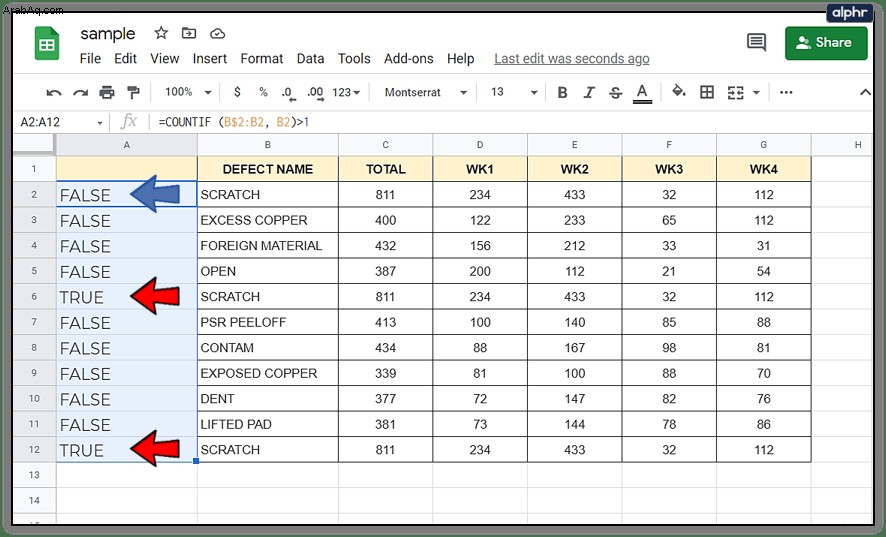886x537 pixels.
Task: Select the EXPOSED COPPER cell
Action: pyautogui.click(x=268, y=373)
